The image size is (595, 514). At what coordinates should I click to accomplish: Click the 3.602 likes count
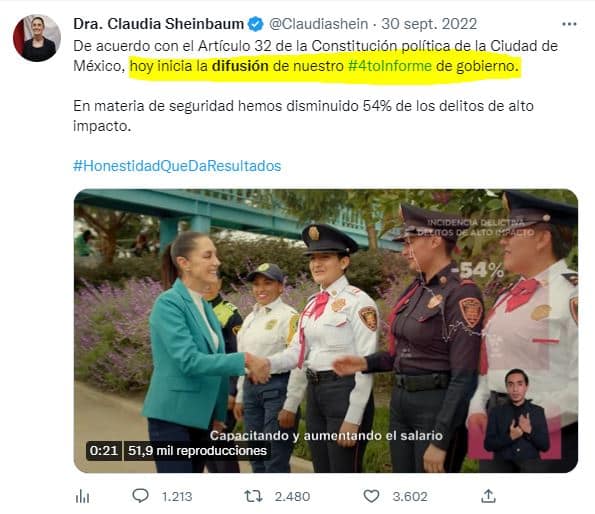(410, 497)
